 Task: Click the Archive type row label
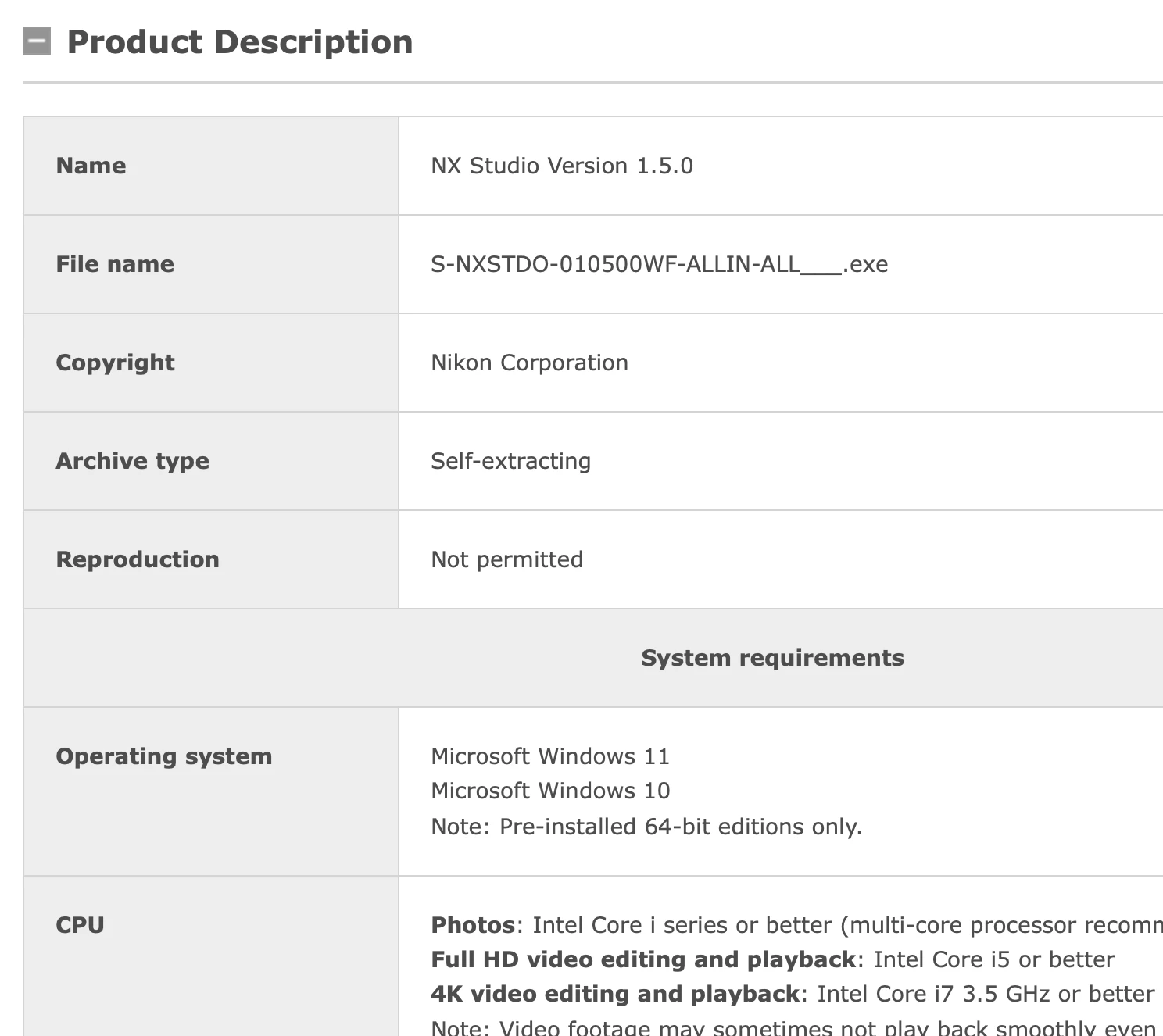[x=132, y=461]
